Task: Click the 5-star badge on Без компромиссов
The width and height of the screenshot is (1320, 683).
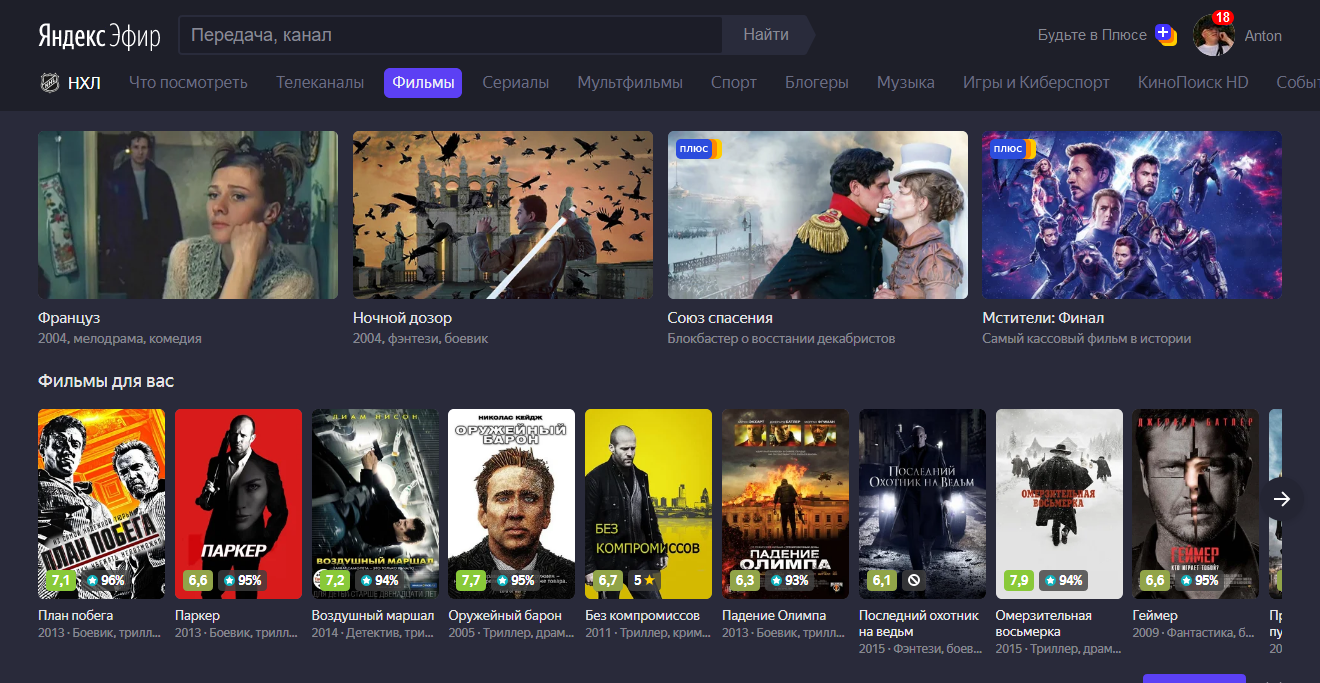Action: point(644,580)
